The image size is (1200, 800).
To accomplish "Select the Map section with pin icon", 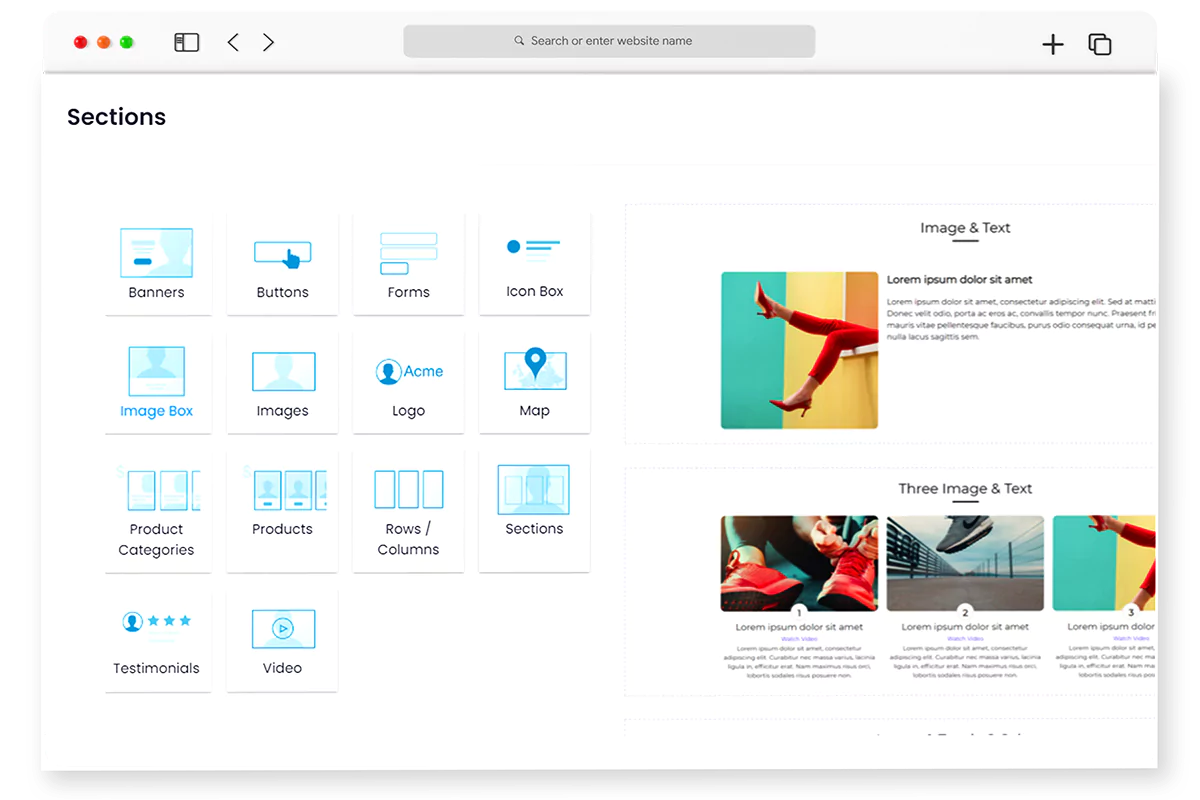I will pos(534,382).
